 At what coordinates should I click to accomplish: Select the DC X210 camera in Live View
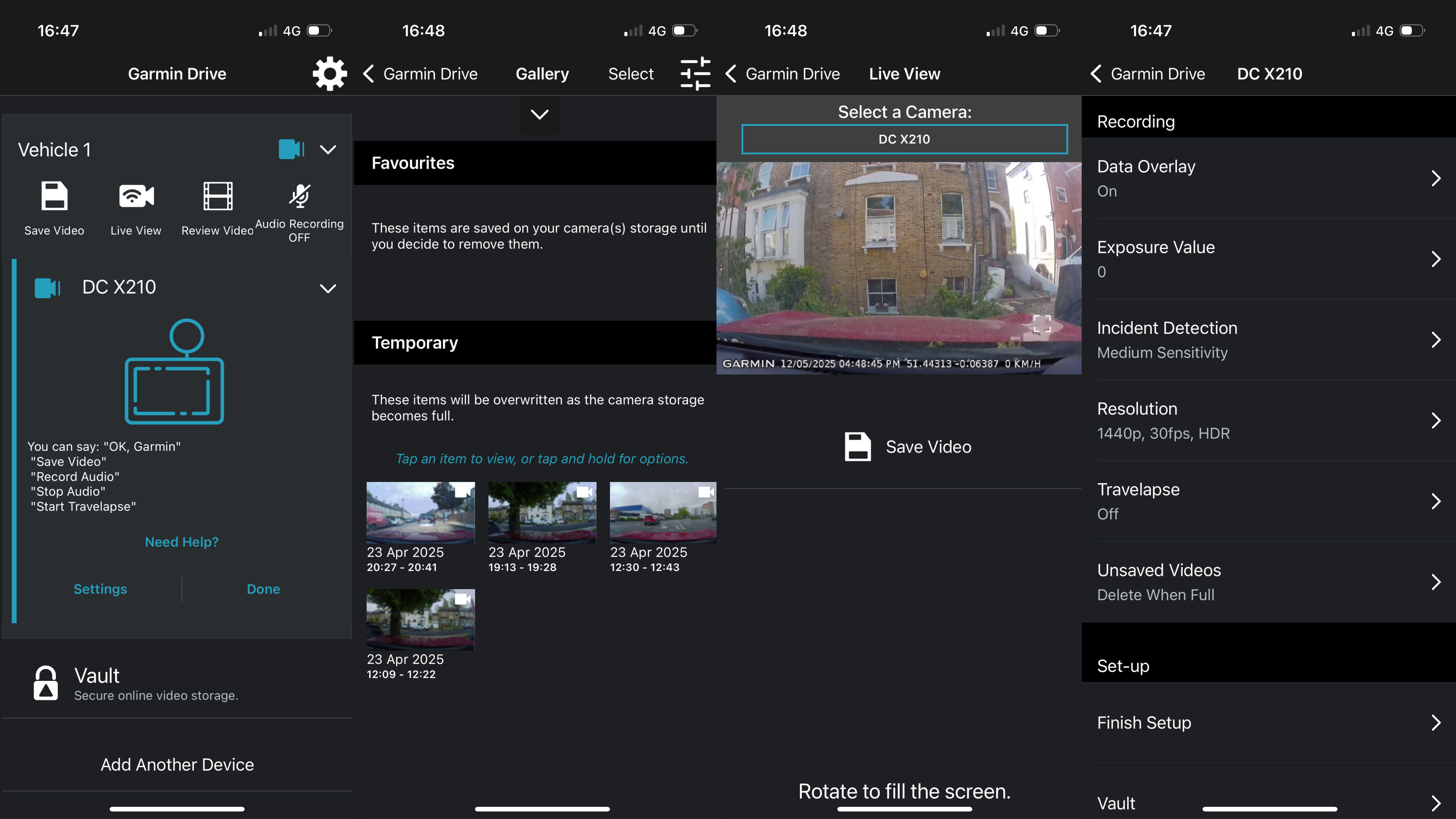(x=904, y=139)
